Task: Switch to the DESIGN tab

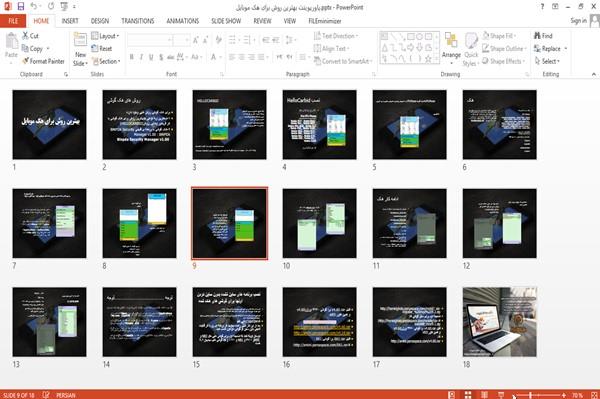Action: coord(100,21)
